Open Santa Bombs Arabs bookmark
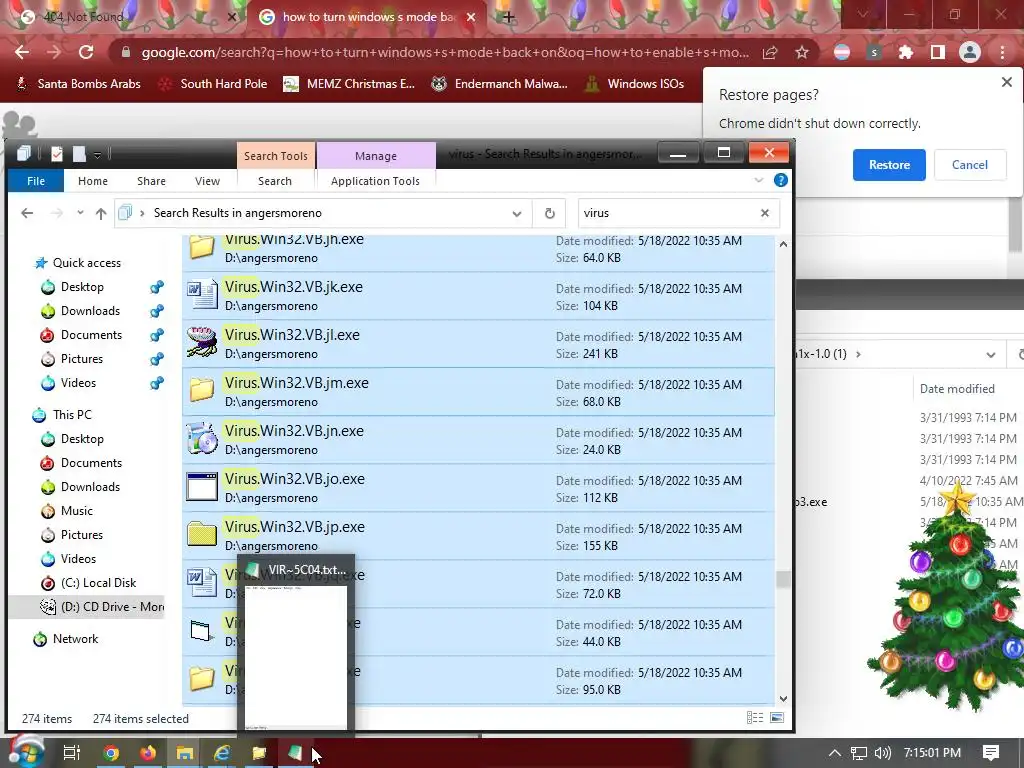This screenshot has width=1024, height=768. point(78,84)
